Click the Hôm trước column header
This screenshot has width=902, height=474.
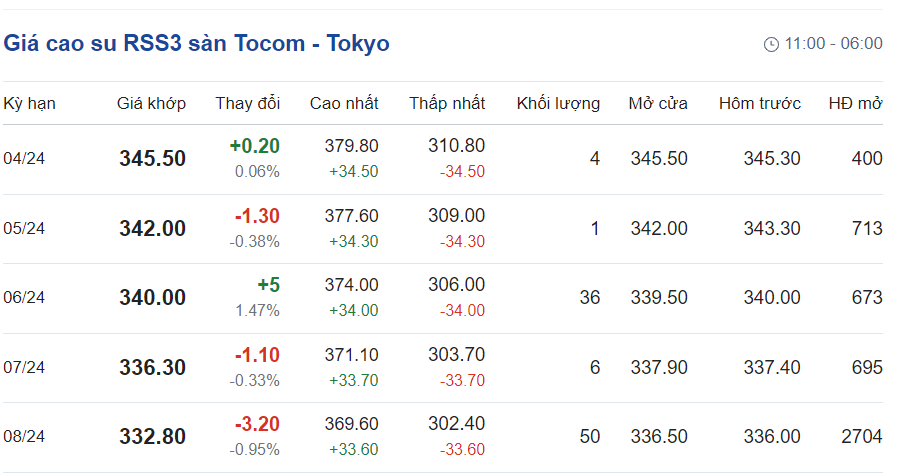click(760, 103)
